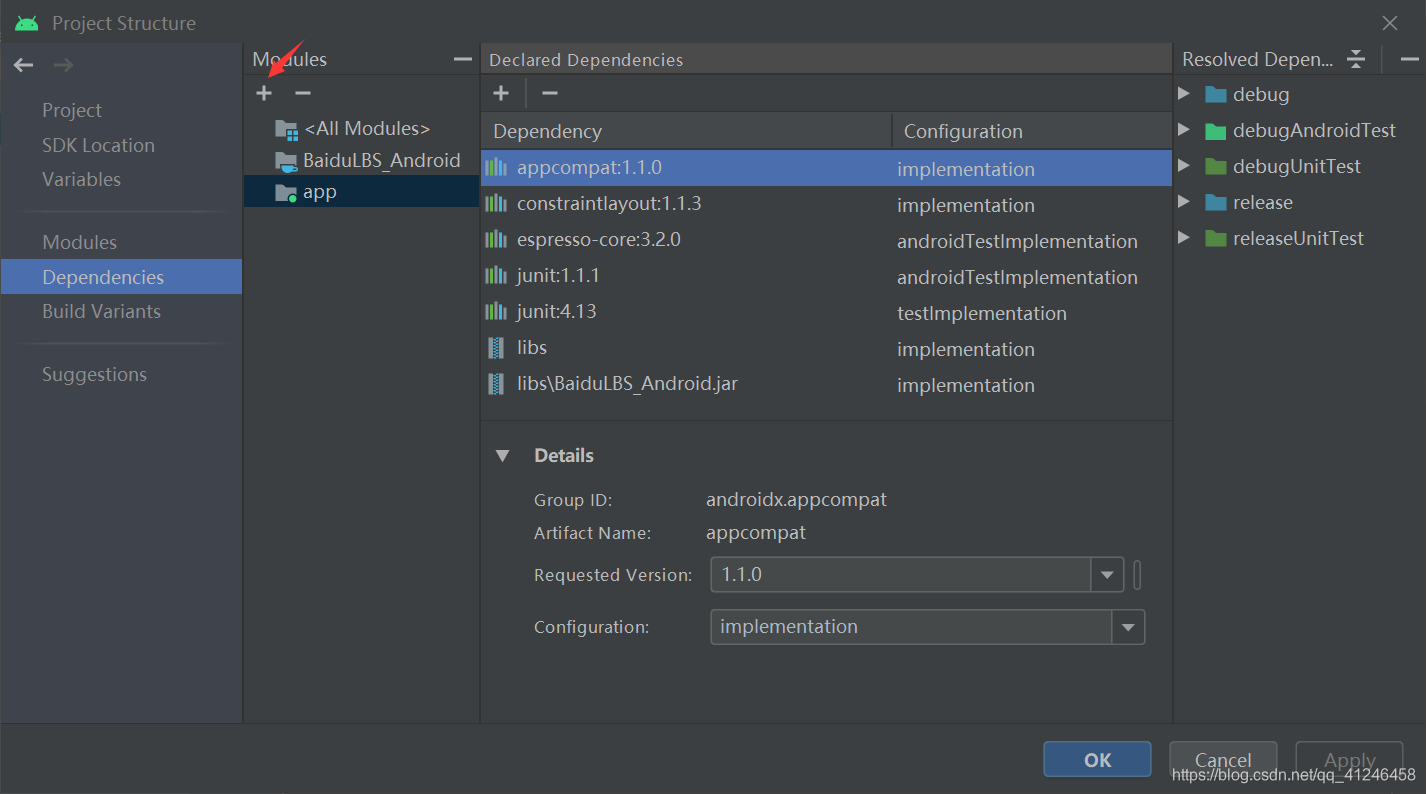Viewport: 1426px width, 794px height.
Task: Click the collapse-all icon in Resolved Dependencies
Action: (x=1355, y=59)
